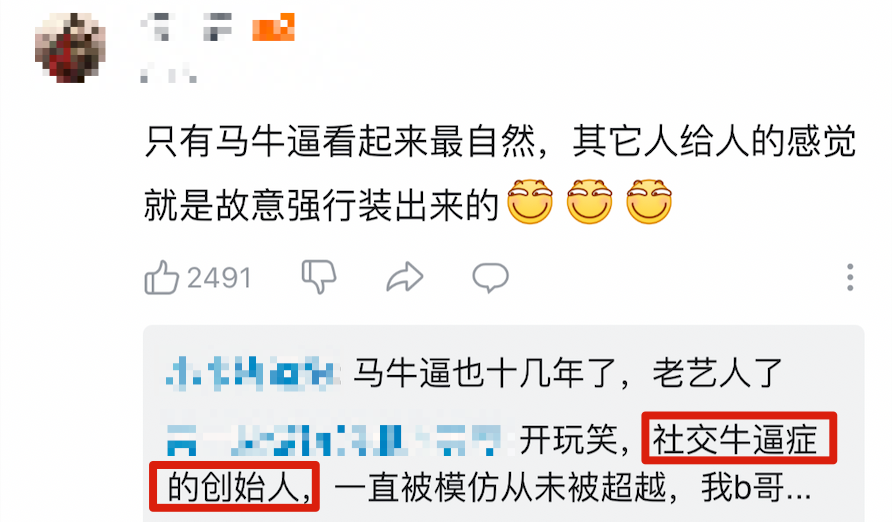Screen dimensions: 892x522
Task: Dislike the comment with thumbs-down icon
Action: [319, 277]
